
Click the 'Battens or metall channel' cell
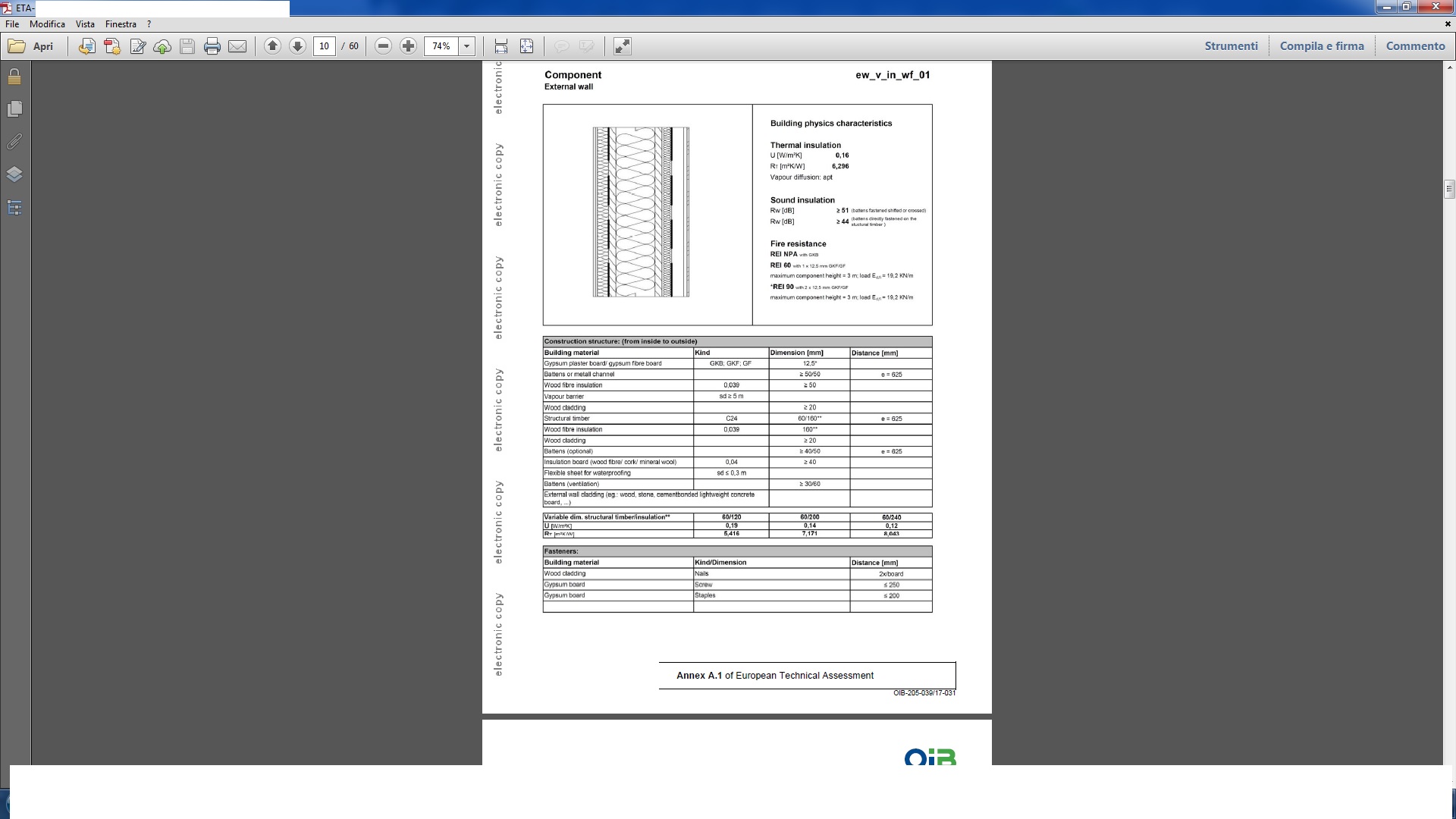coord(618,375)
